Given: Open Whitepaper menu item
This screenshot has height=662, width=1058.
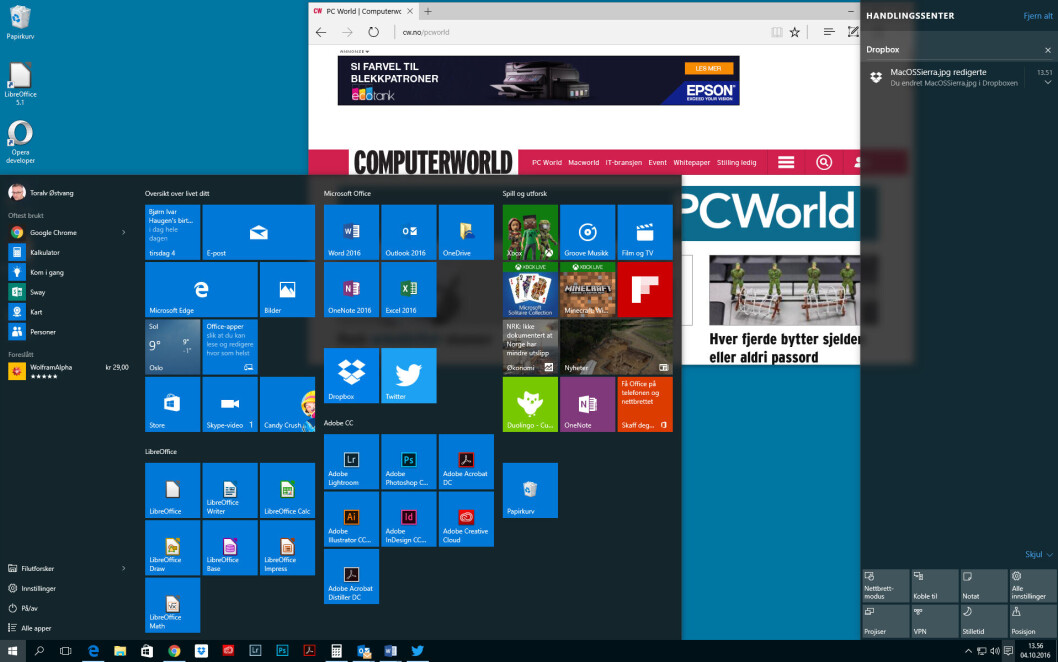Looking at the screenshot, I should click(x=692, y=163).
